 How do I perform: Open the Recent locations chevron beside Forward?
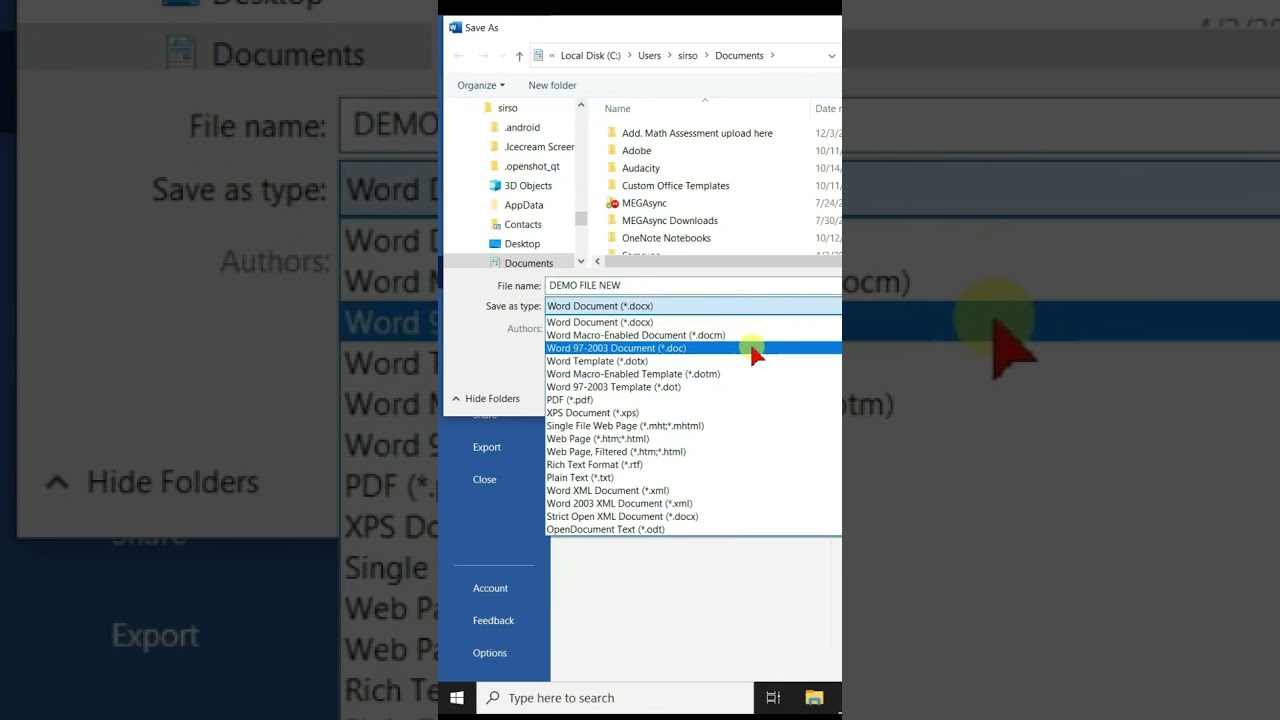coord(501,56)
